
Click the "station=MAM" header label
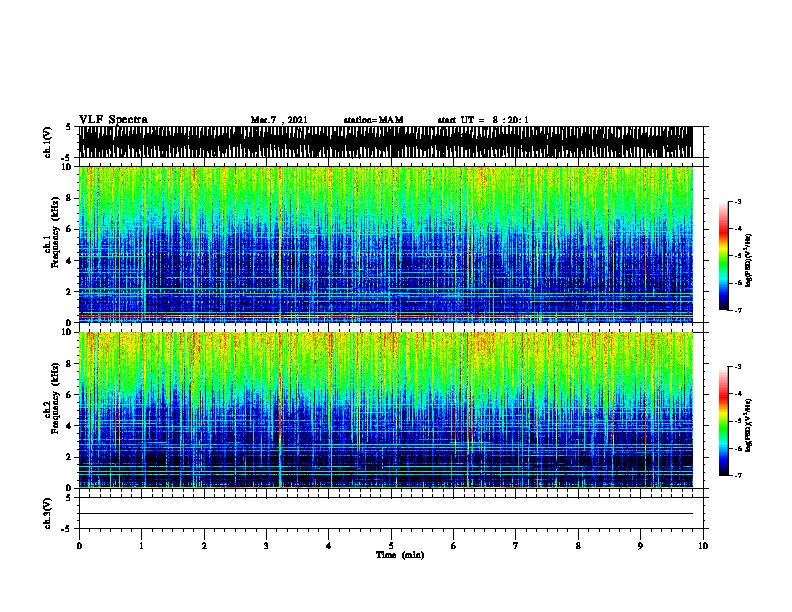[x=373, y=120]
